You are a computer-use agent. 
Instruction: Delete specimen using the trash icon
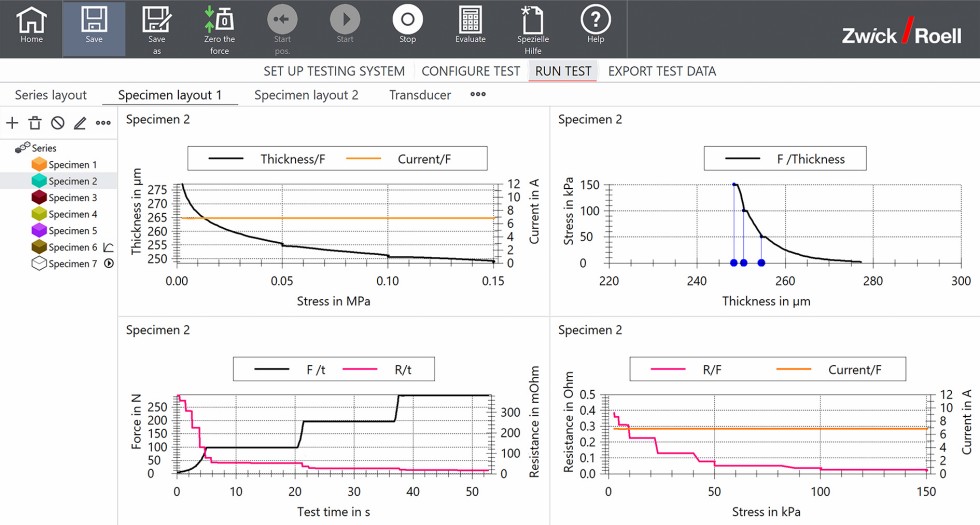[35, 123]
